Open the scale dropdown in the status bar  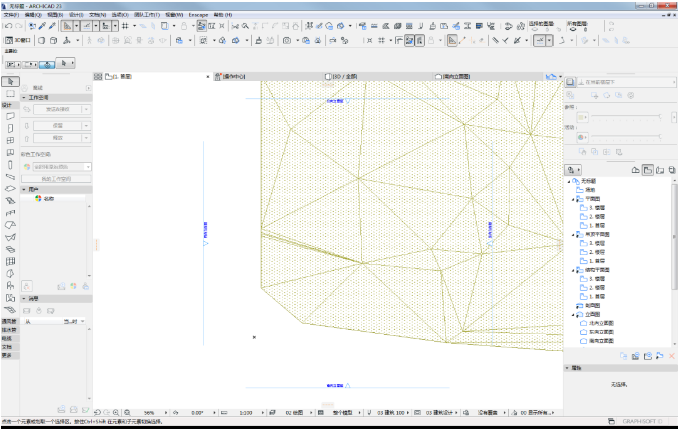(x=263, y=413)
